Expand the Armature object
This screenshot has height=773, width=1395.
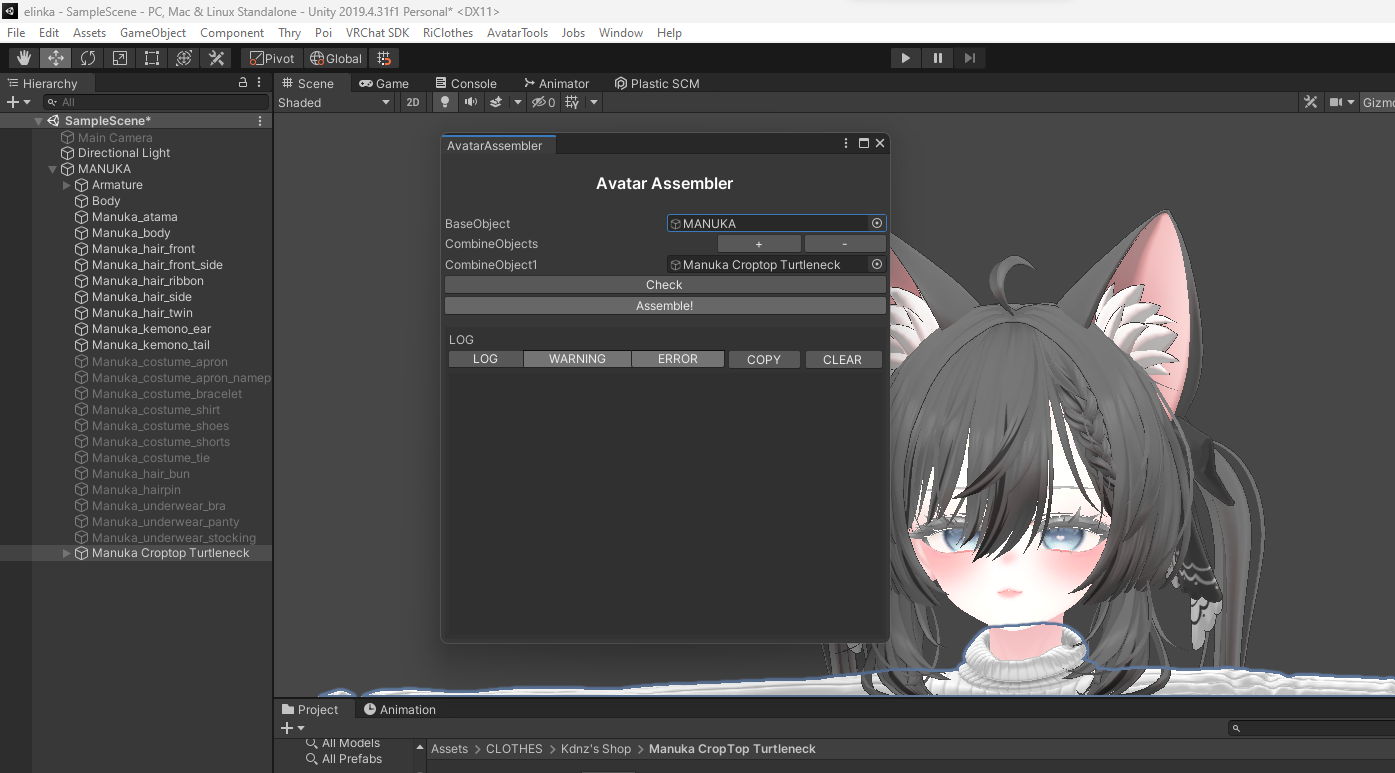click(67, 185)
